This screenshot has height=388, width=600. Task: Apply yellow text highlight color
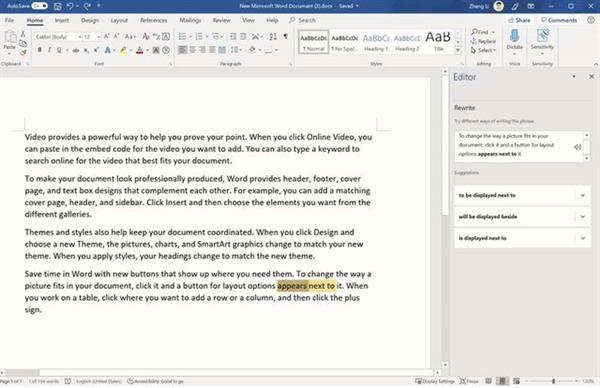pos(123,50)
